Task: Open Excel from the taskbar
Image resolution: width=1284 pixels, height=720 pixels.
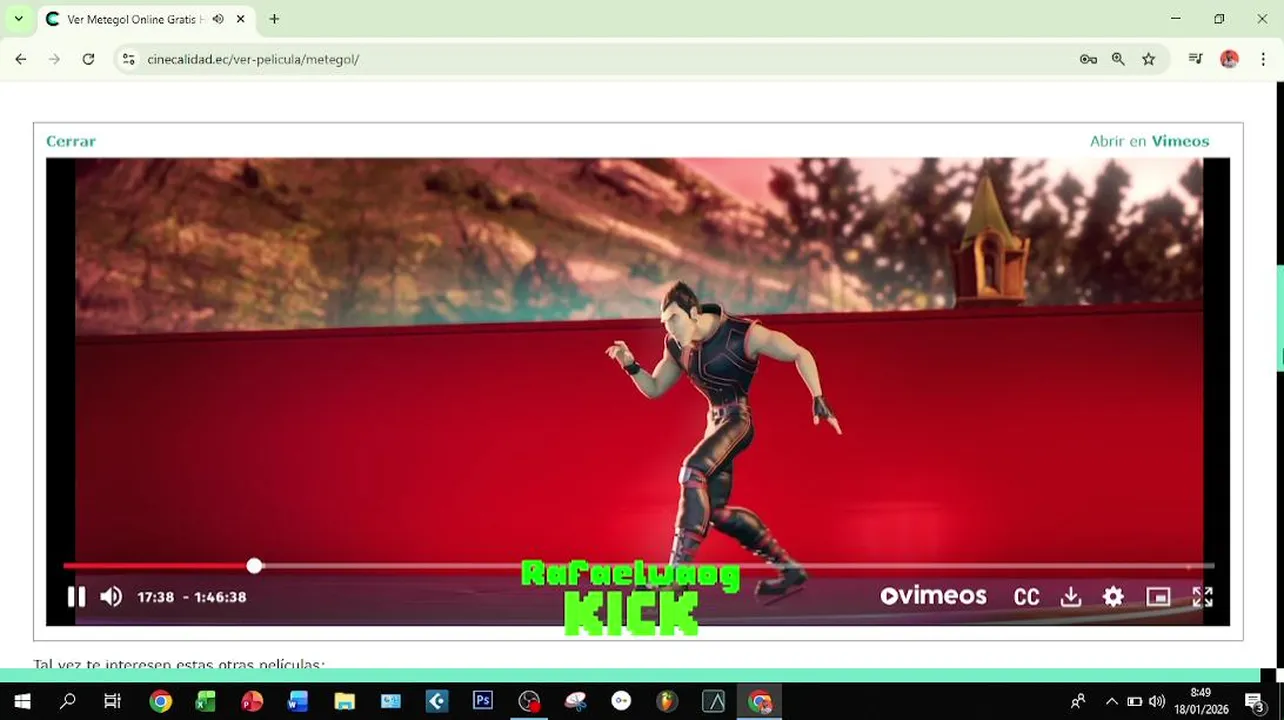Action: pos(205,702)
